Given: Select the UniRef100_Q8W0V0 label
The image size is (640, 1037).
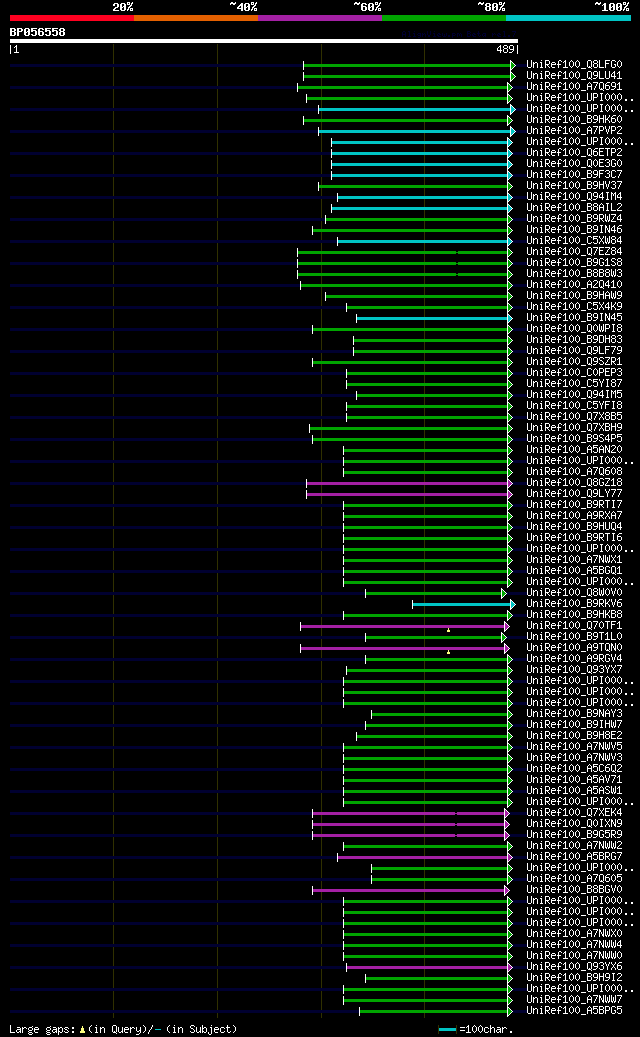Looking at the screenshot, I should (574, 592).
